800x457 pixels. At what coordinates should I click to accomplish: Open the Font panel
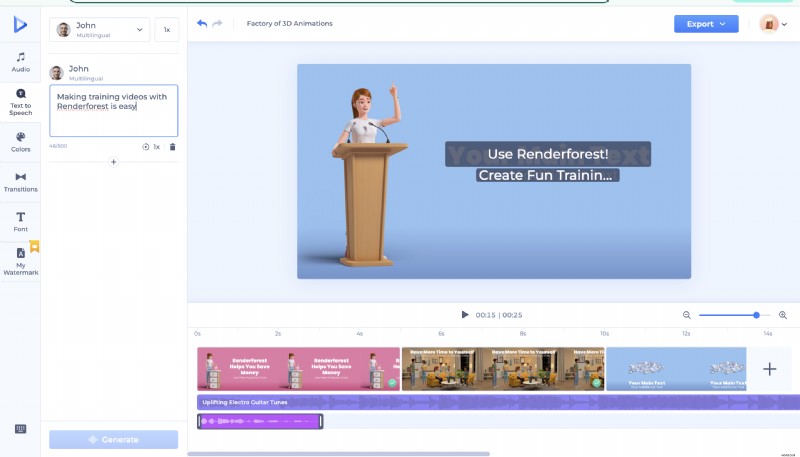click(x=20, y=222)
